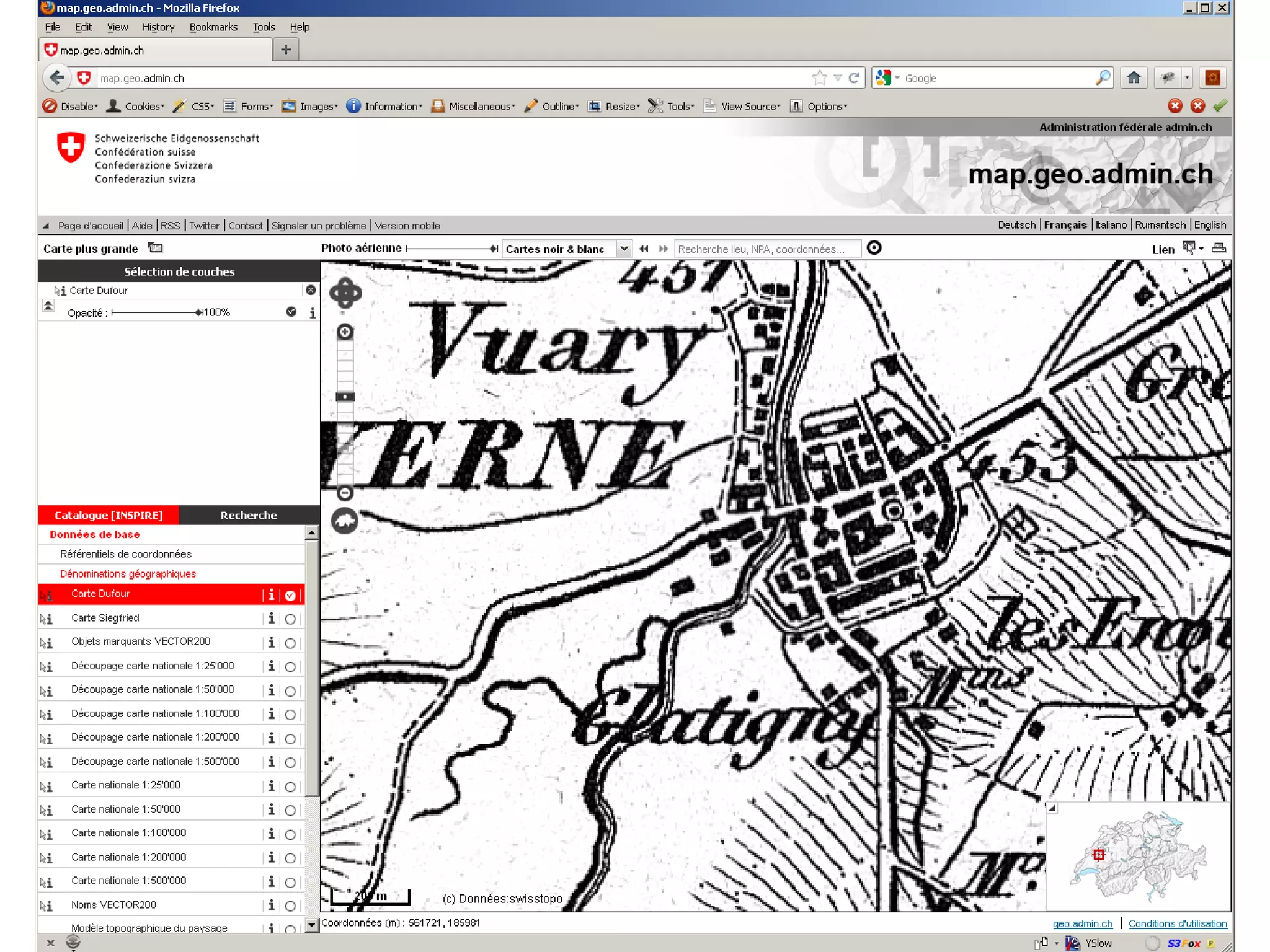
Task: Click the zoom out minus button
Action: (345, 493)
